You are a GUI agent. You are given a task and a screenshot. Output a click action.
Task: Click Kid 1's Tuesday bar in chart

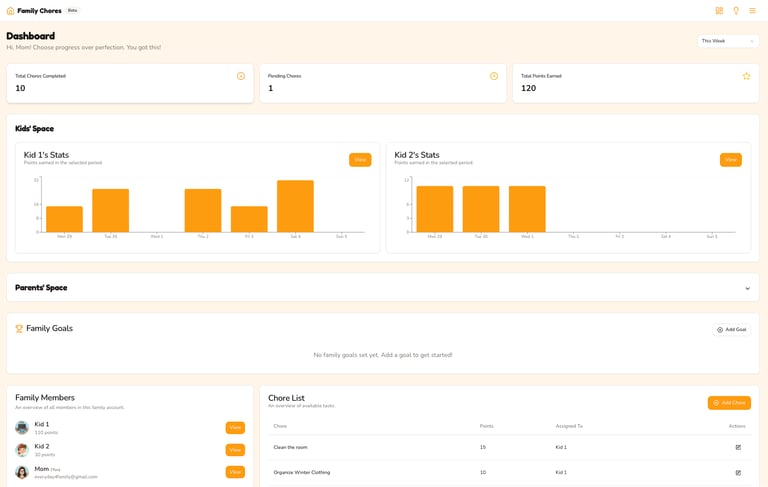pos(111,211)
